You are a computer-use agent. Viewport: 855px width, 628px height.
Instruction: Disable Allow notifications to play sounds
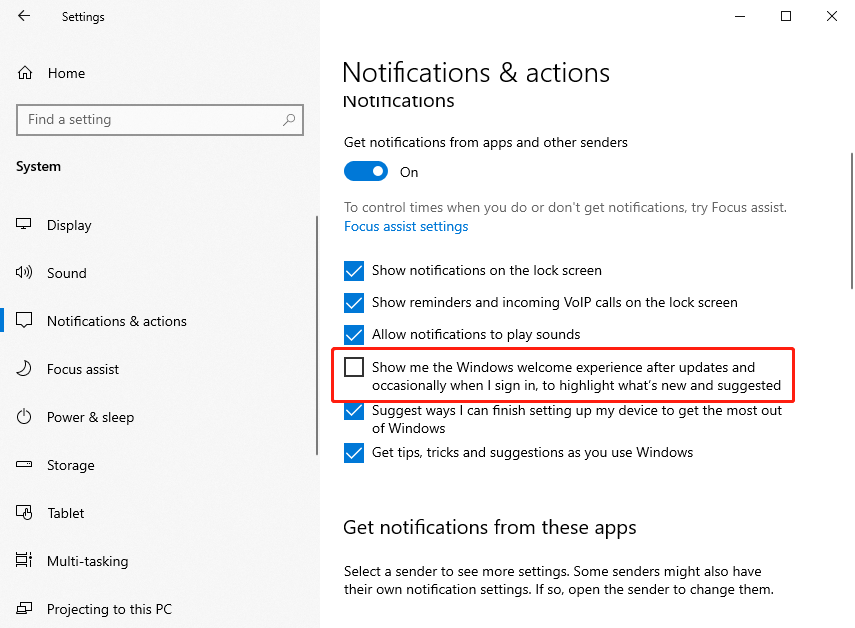coord(354,335)
